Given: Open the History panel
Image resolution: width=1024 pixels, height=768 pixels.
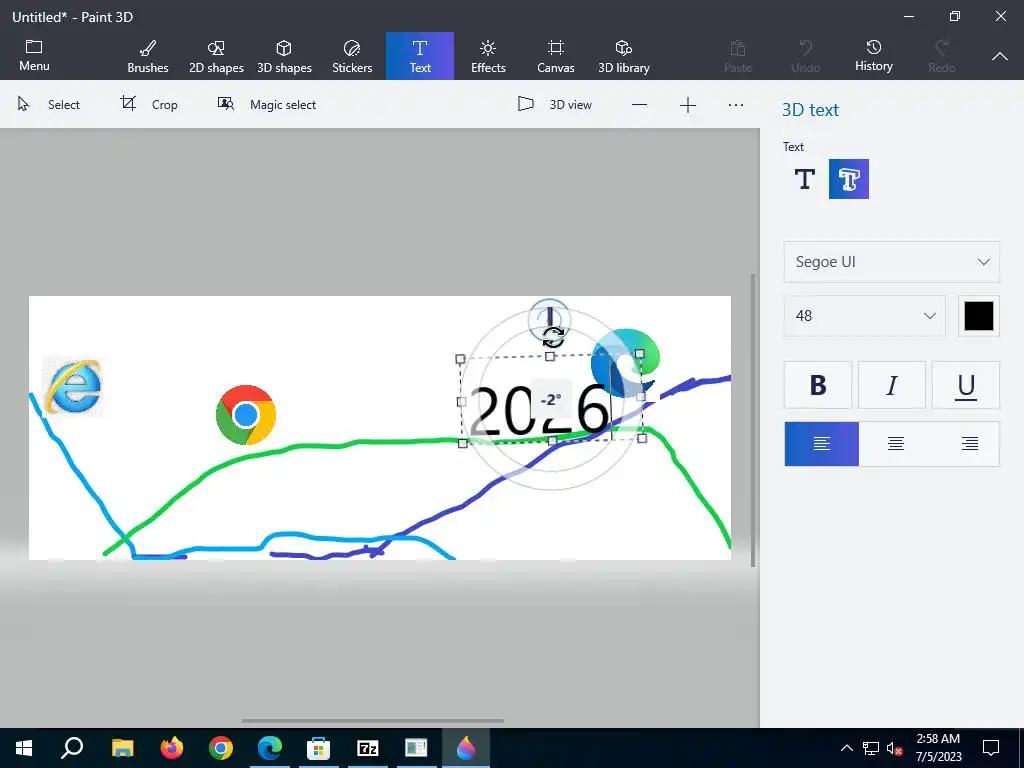Looking at the screenshot, I should coord(873,56).
